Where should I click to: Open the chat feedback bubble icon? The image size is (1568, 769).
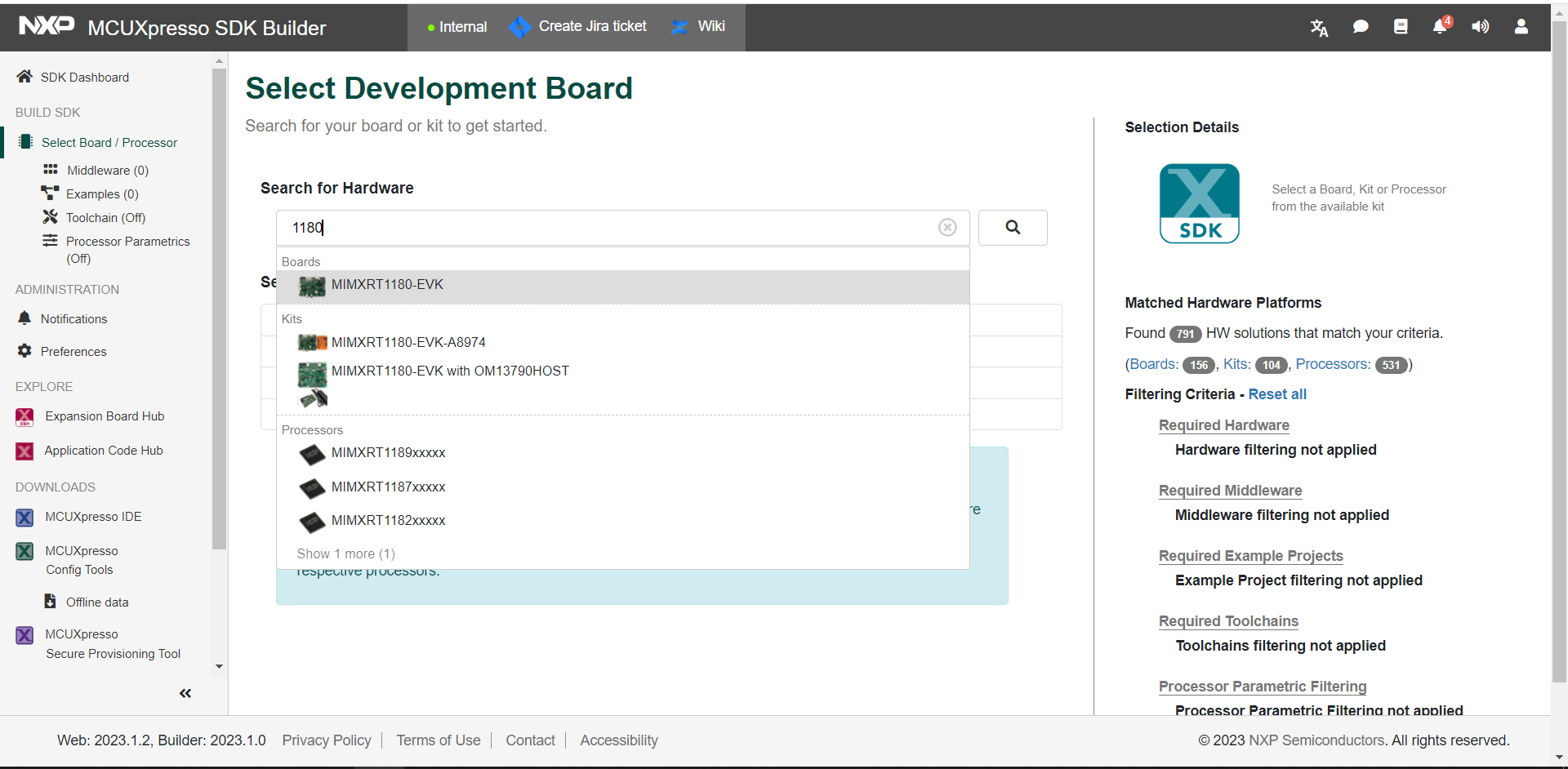pos(1360,27)
